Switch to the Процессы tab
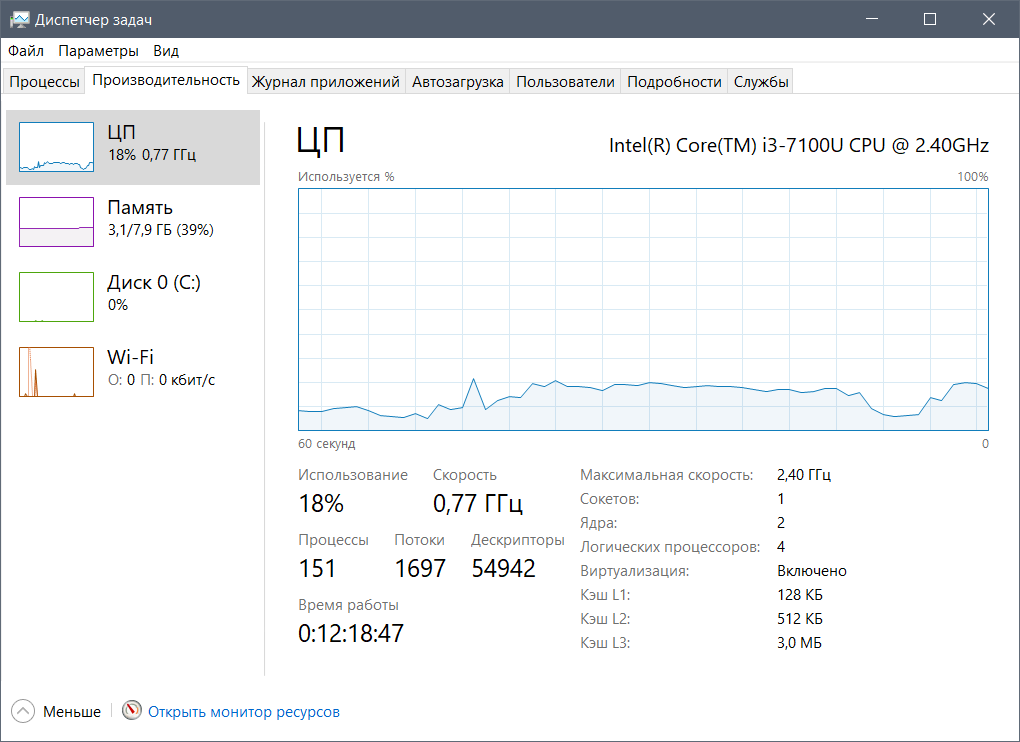 click(x=44, y=82)
